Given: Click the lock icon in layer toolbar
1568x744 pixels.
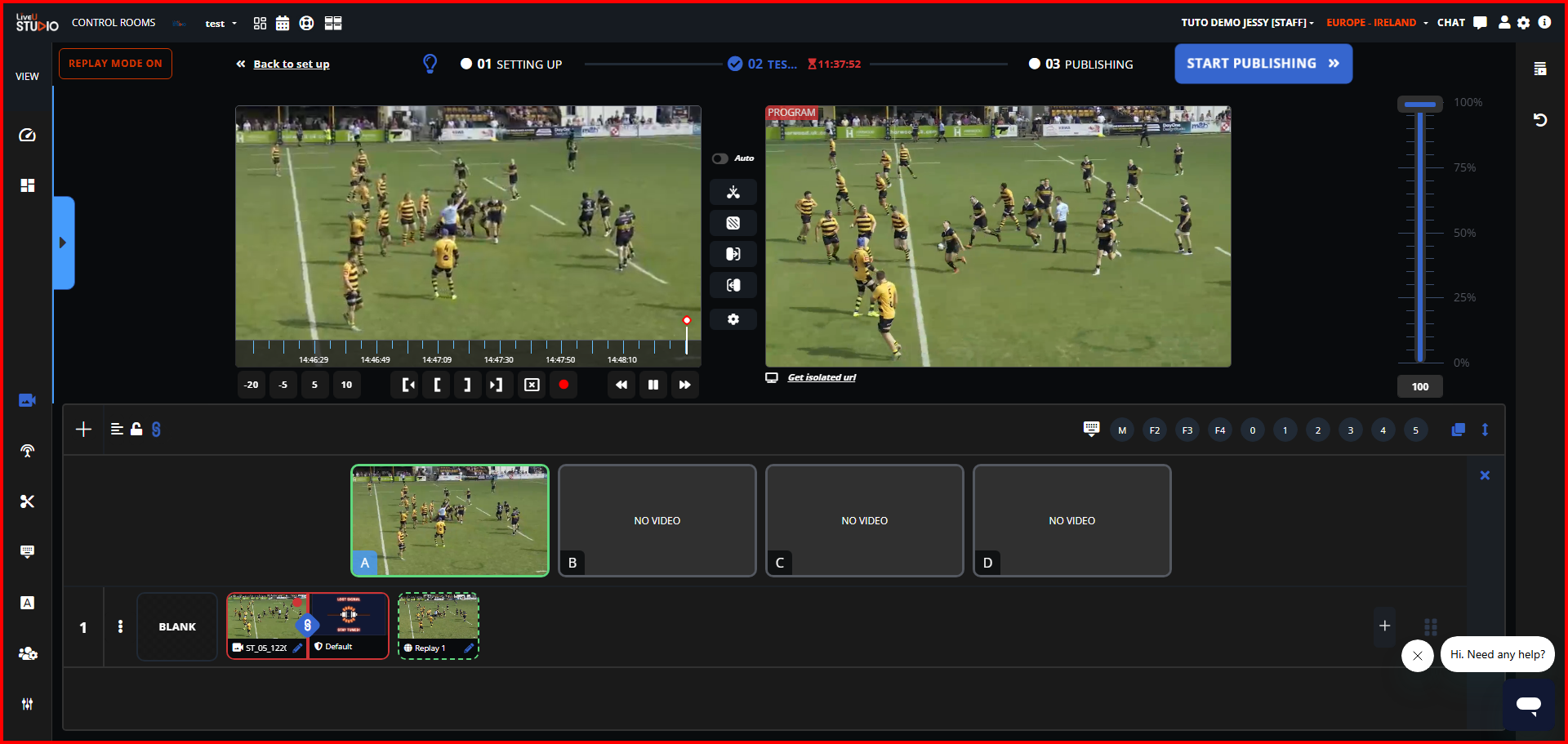Looking at the screenshot, I should (136, 430).
